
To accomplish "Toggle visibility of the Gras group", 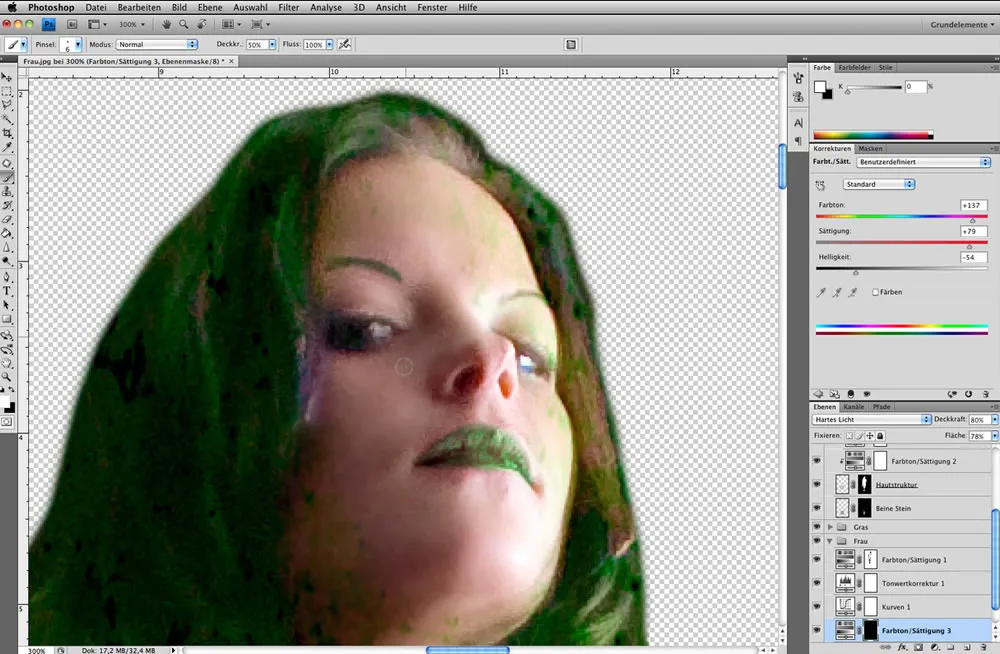I will pos(817,526).
